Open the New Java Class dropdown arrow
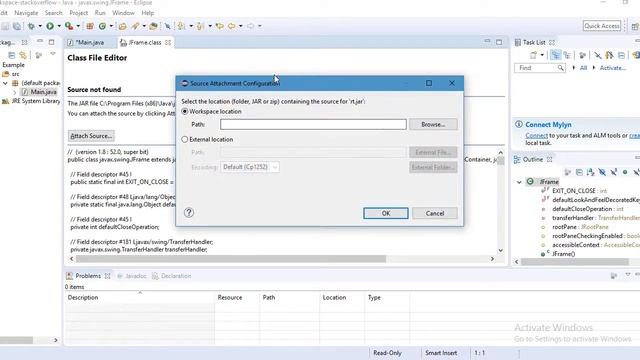 click(111, 26)
